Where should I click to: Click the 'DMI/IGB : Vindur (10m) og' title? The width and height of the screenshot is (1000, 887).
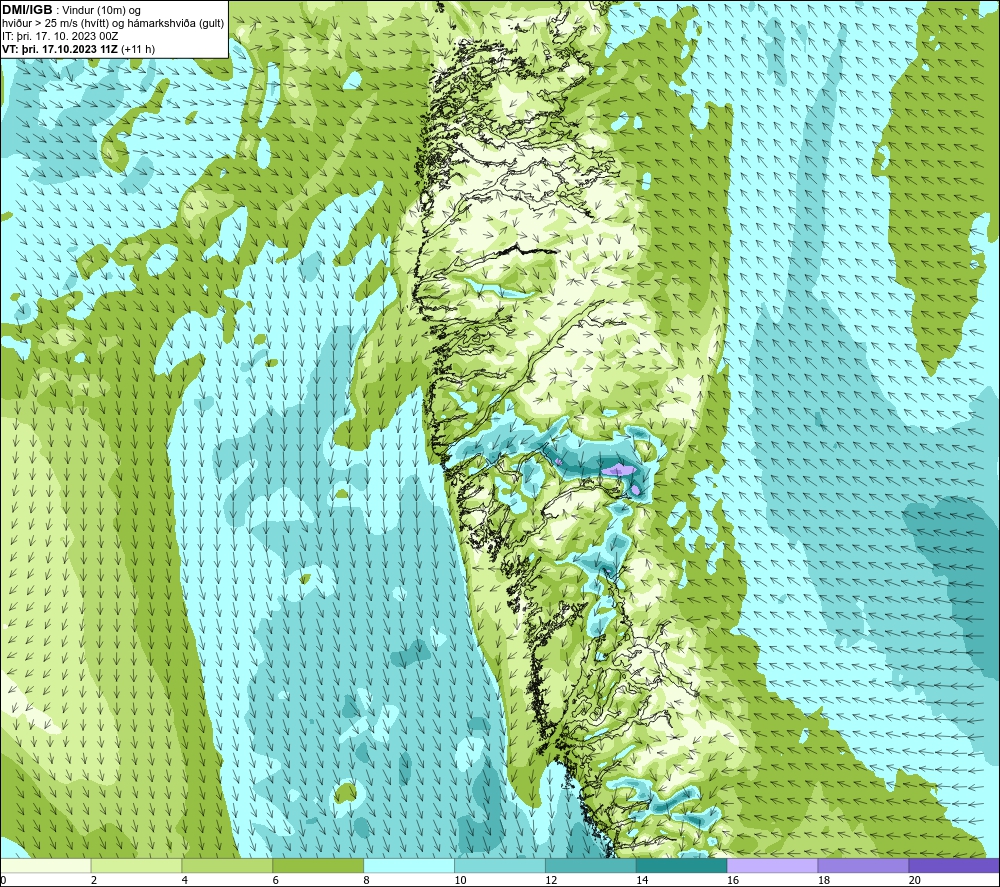71,10
